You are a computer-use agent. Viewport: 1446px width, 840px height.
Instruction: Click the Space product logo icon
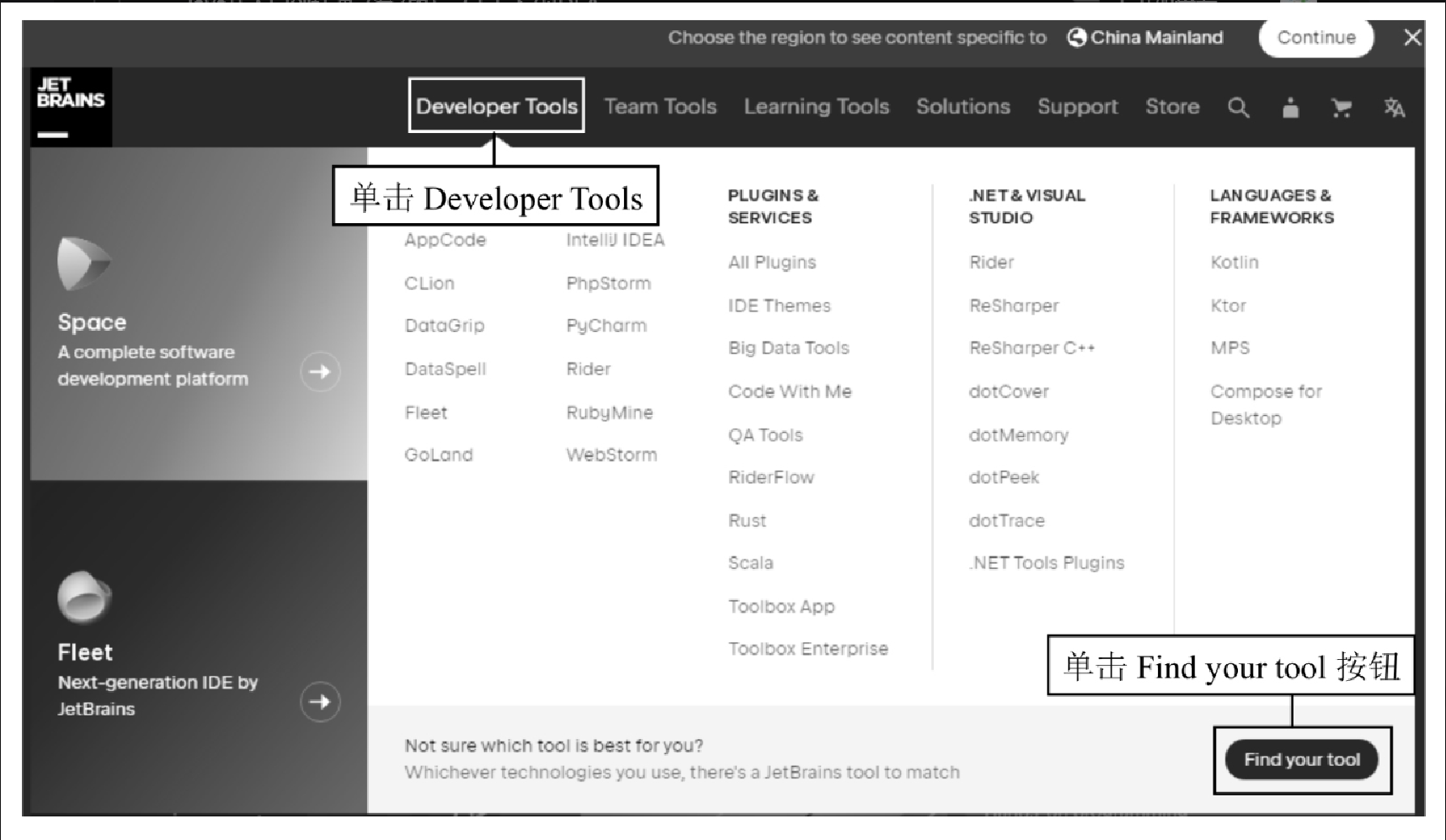tap(83, 263)
